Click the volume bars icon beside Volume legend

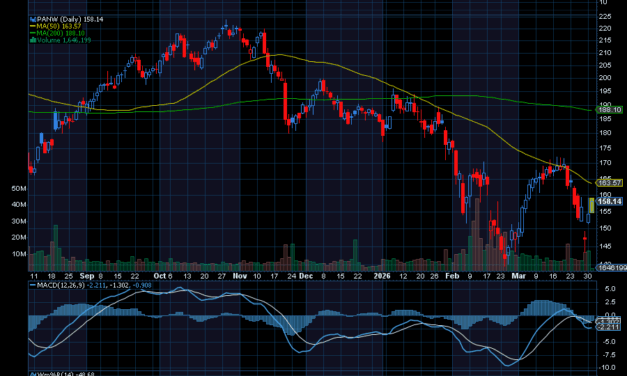[x=33, y=40]
